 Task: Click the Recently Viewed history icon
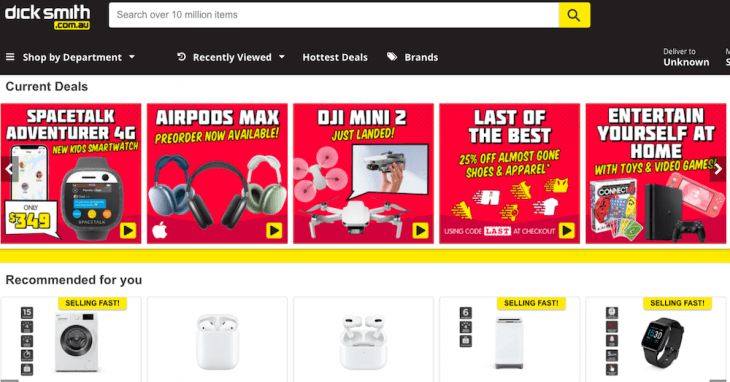tap(182, 57)
